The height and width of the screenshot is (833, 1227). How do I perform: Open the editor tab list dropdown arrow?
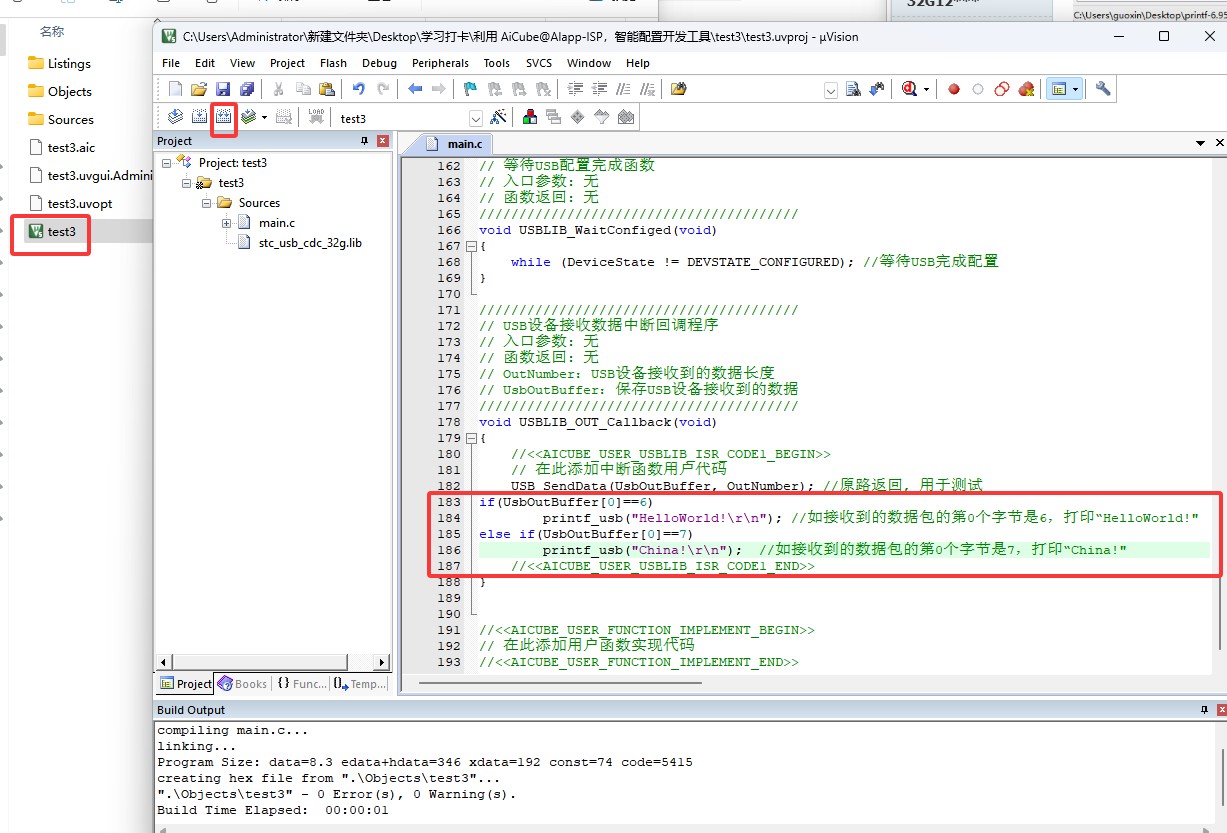click(1201, 144)
